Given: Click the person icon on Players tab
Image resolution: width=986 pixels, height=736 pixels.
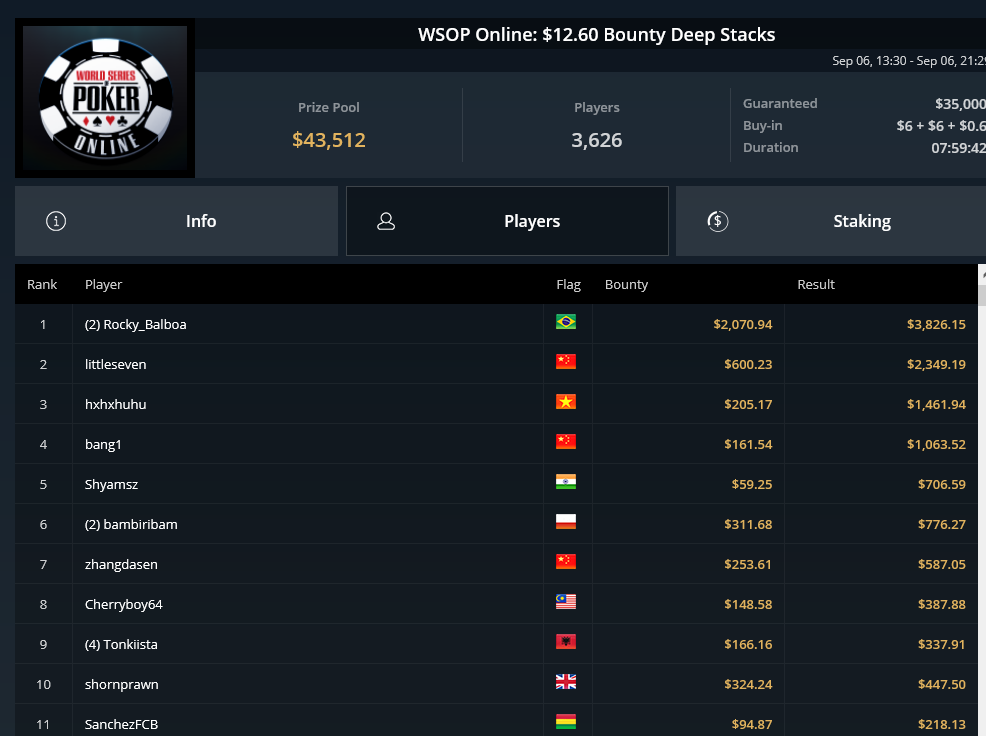Looking at the screenshot, I should pyautogui.click(x=386, y=221).
